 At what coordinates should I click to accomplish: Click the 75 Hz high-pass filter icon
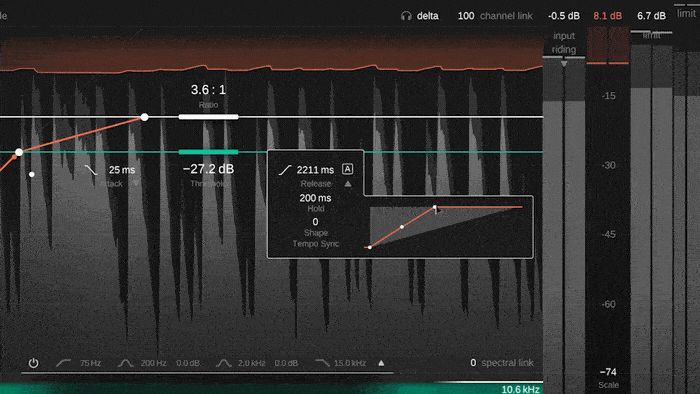pyautogui.click(x=63, y=363)
